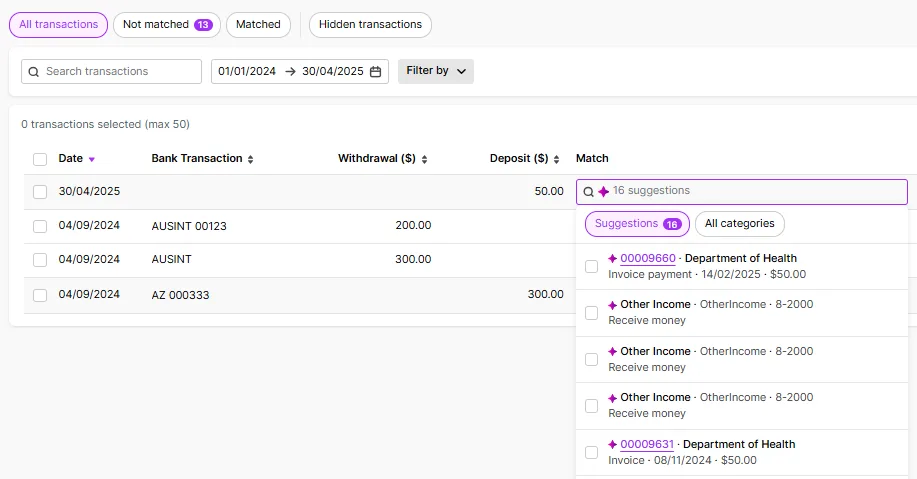
Task: Click 'Invoice · 08/11/2024 · $50.00' text
Action: (682, 460)
